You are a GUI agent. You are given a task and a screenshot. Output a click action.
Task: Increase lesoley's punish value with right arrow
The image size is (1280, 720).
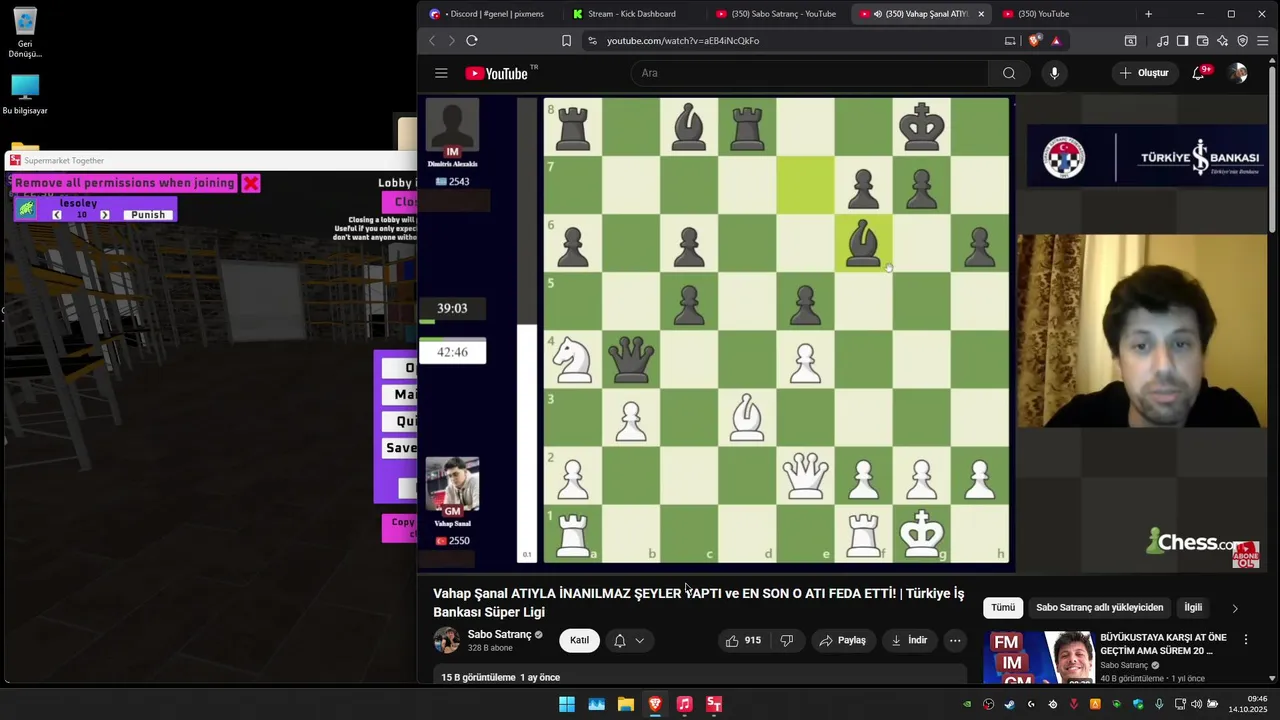tap(105, 215)
